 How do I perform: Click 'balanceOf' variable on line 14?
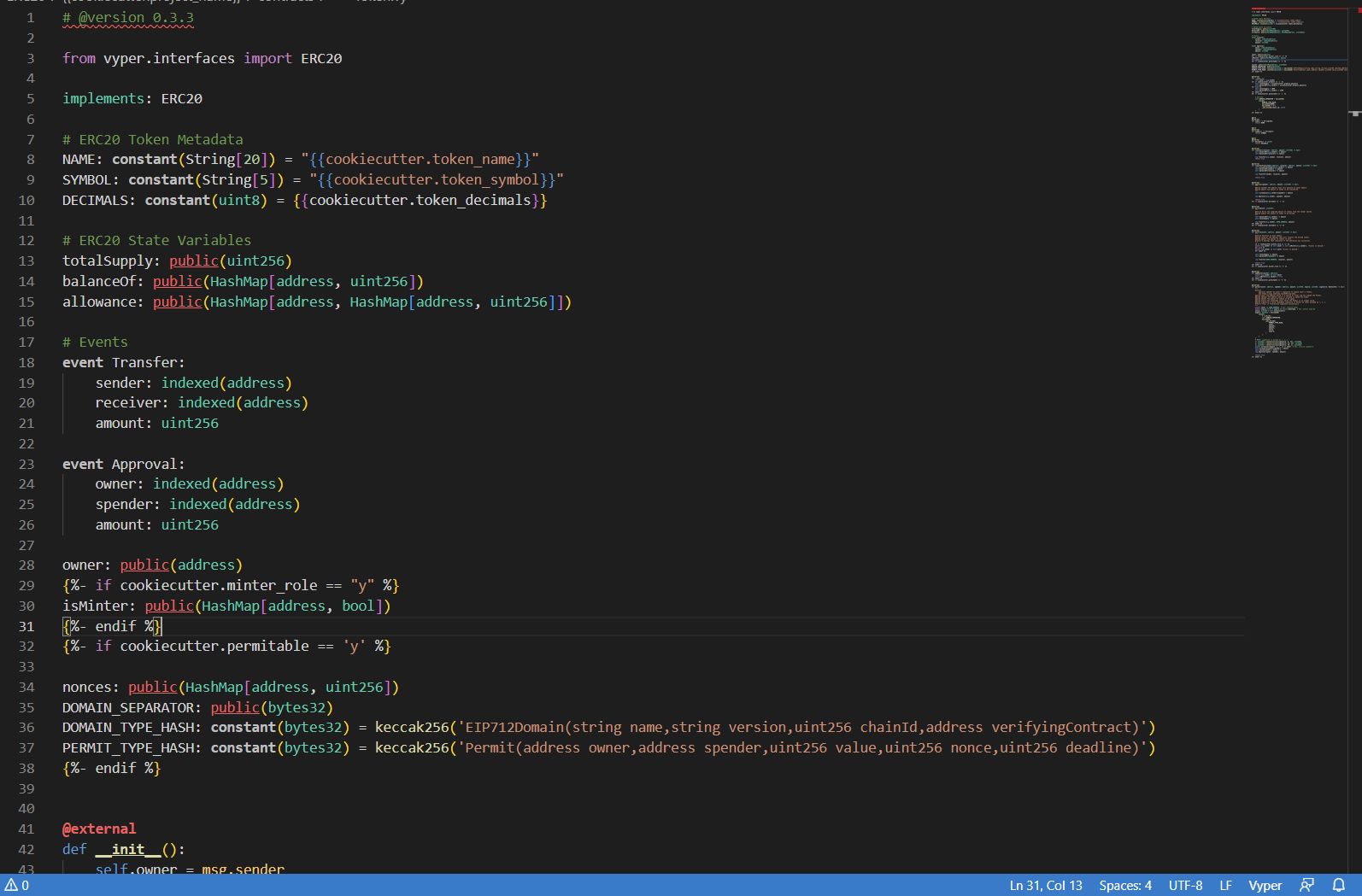coord(99,281)
